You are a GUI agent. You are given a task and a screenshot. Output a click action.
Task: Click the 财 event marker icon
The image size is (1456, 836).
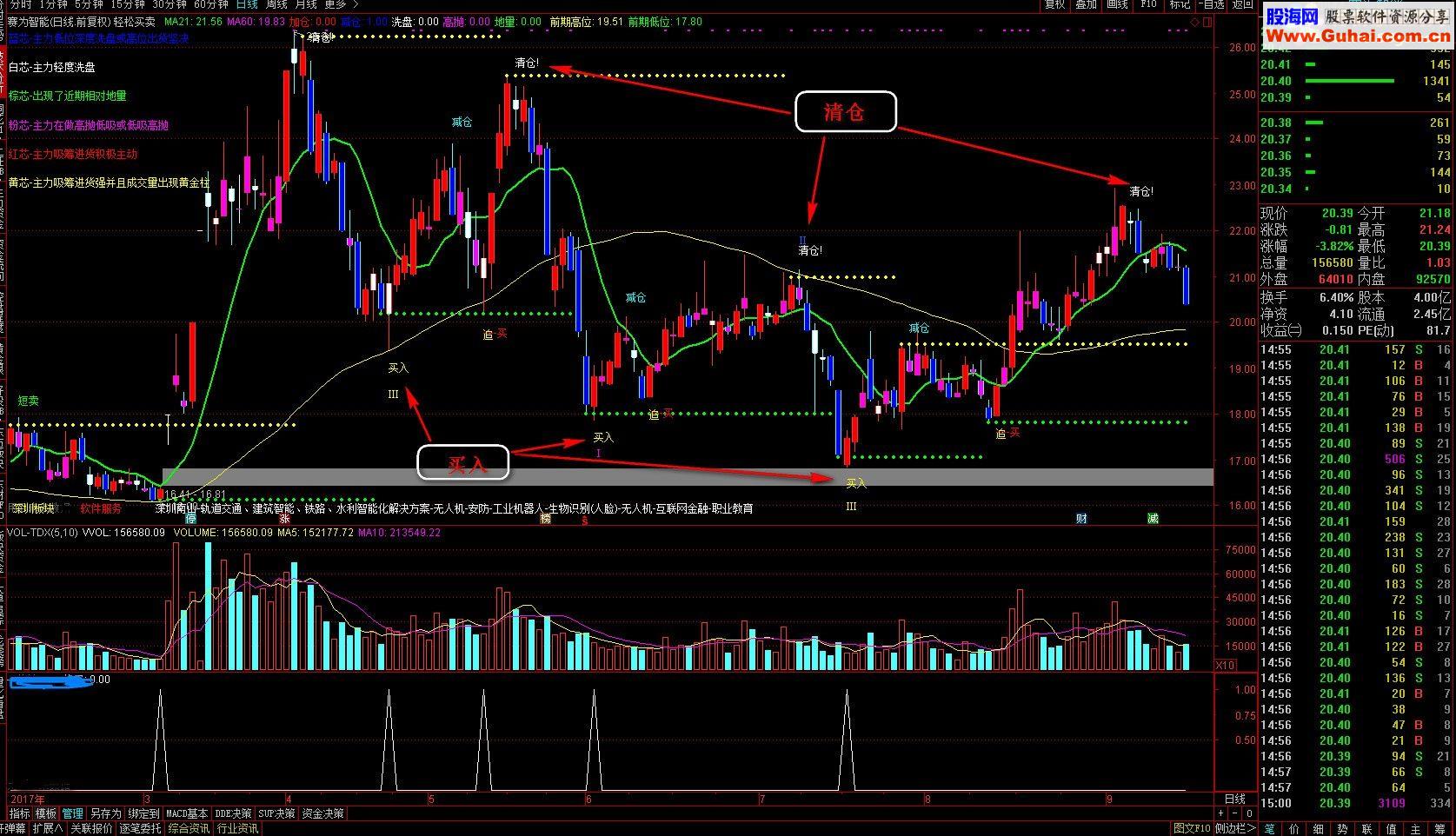(1081, 519)
